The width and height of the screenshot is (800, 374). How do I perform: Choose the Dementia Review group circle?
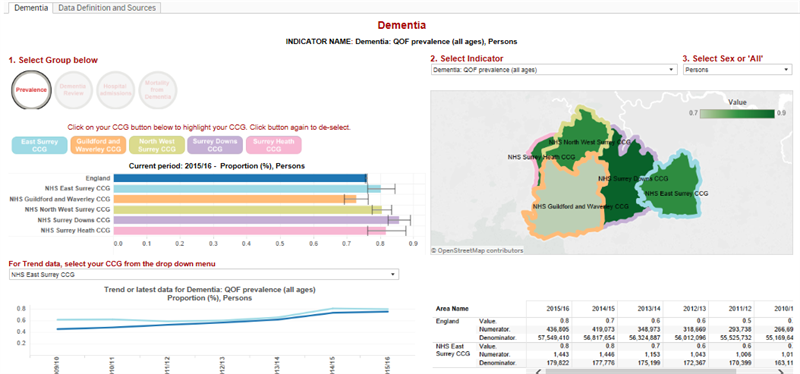[73, 90]
